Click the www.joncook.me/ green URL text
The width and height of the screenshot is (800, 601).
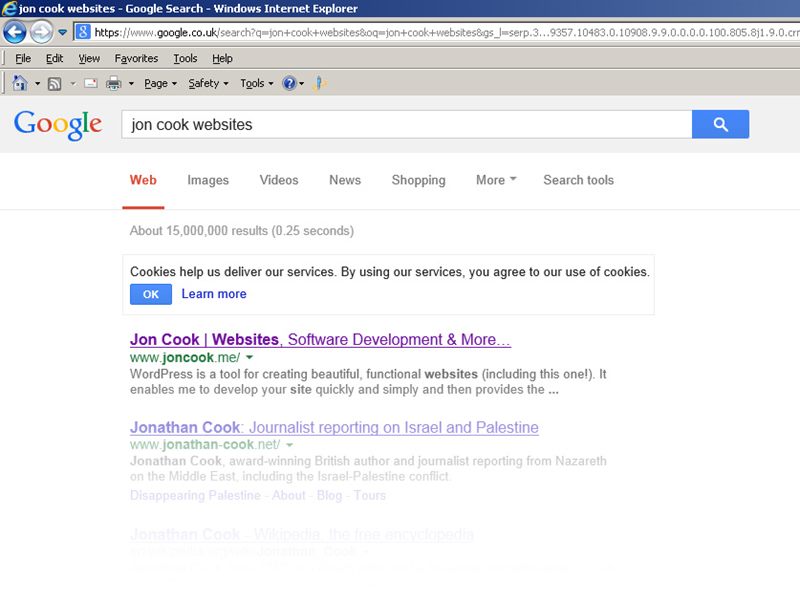click(x=185, y=357)
